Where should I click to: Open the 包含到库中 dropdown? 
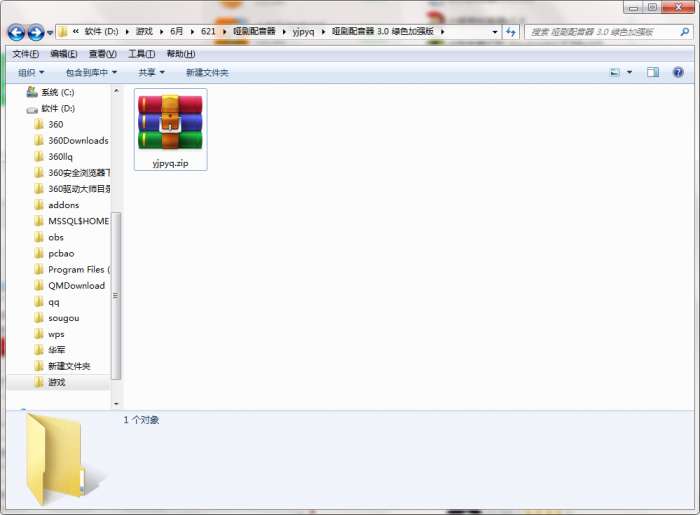pos(91,72)
